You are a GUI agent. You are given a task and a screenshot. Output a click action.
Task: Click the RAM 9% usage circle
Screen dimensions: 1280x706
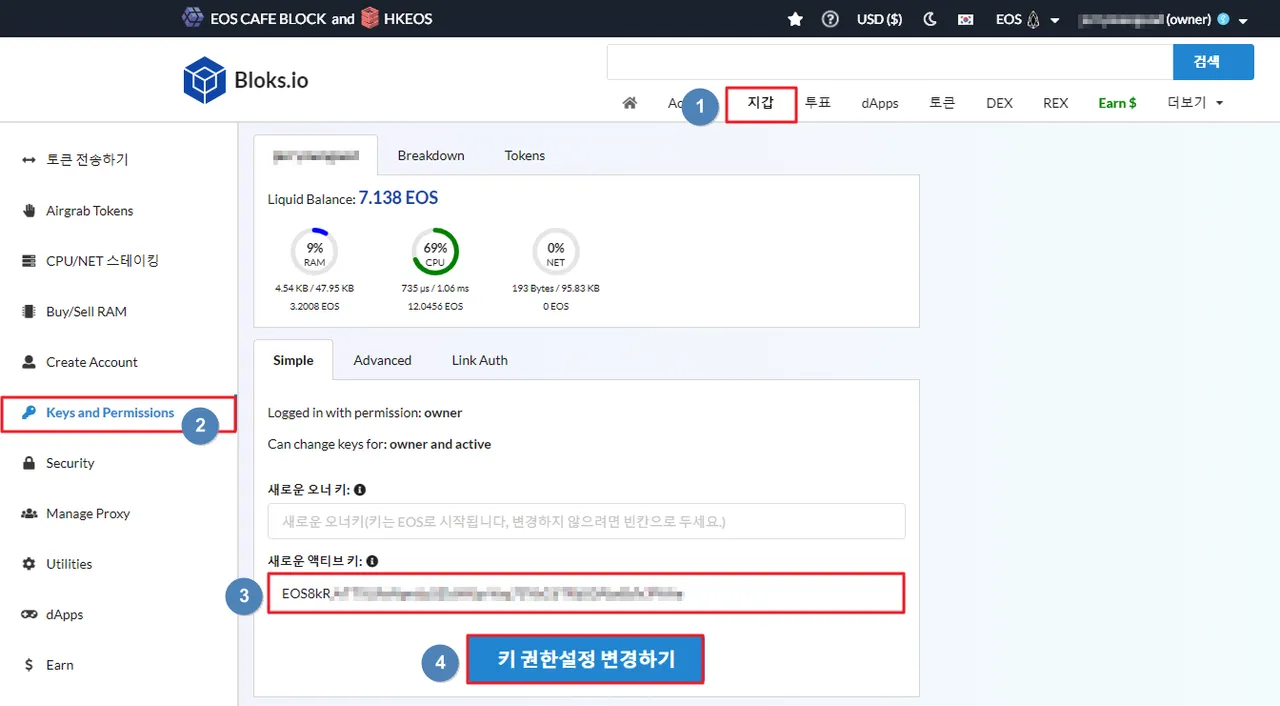[314, 253]
